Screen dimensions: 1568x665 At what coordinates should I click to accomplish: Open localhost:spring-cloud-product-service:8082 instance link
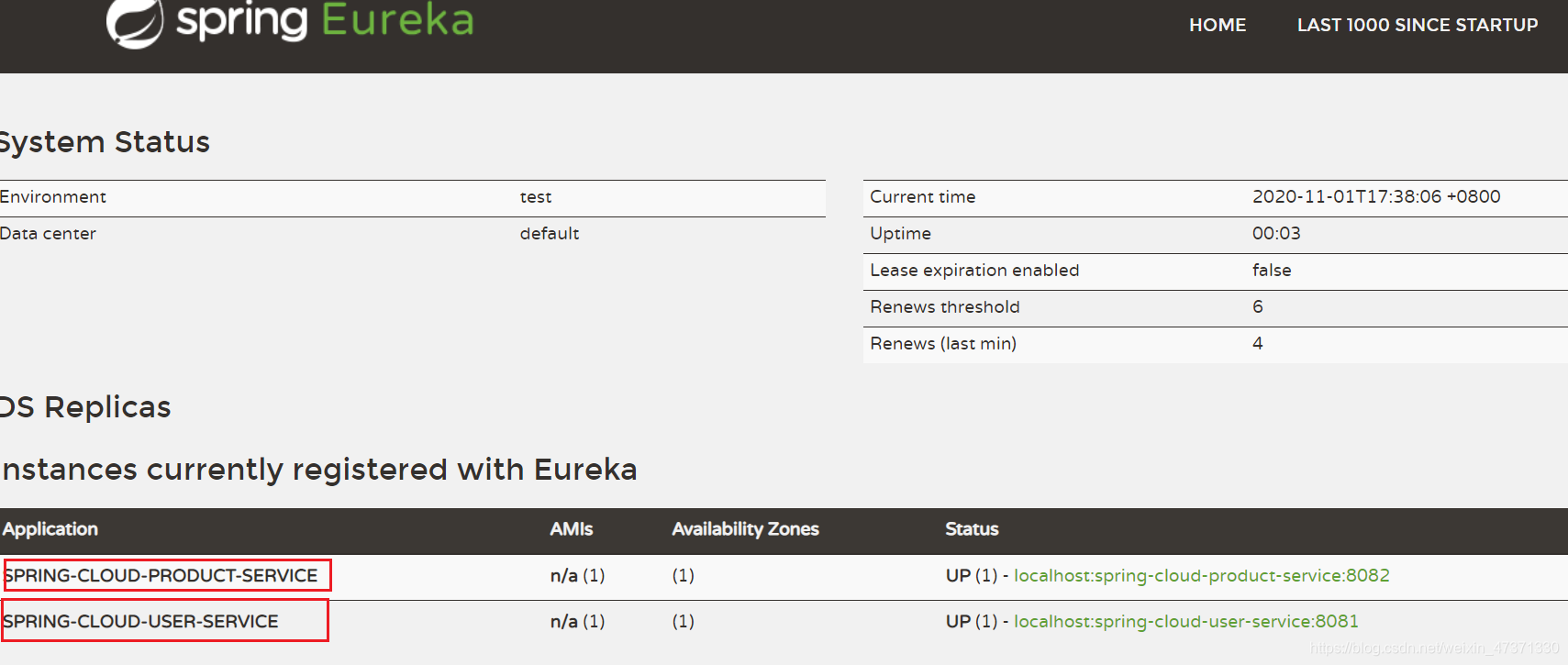(1202, 575)
